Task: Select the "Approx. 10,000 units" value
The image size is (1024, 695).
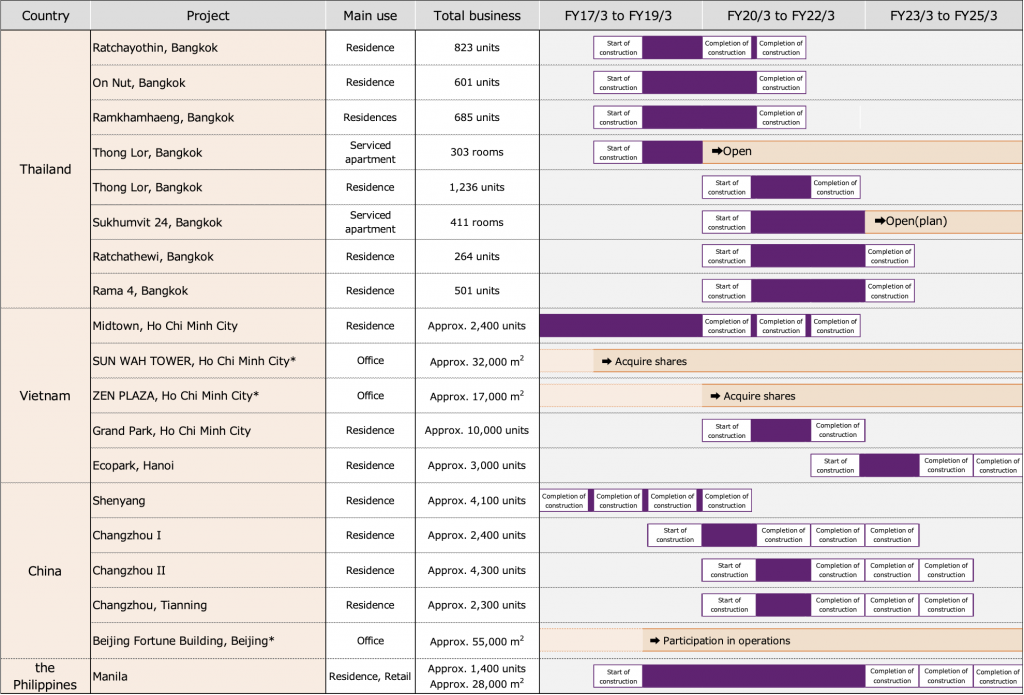Action: [477, 430]
